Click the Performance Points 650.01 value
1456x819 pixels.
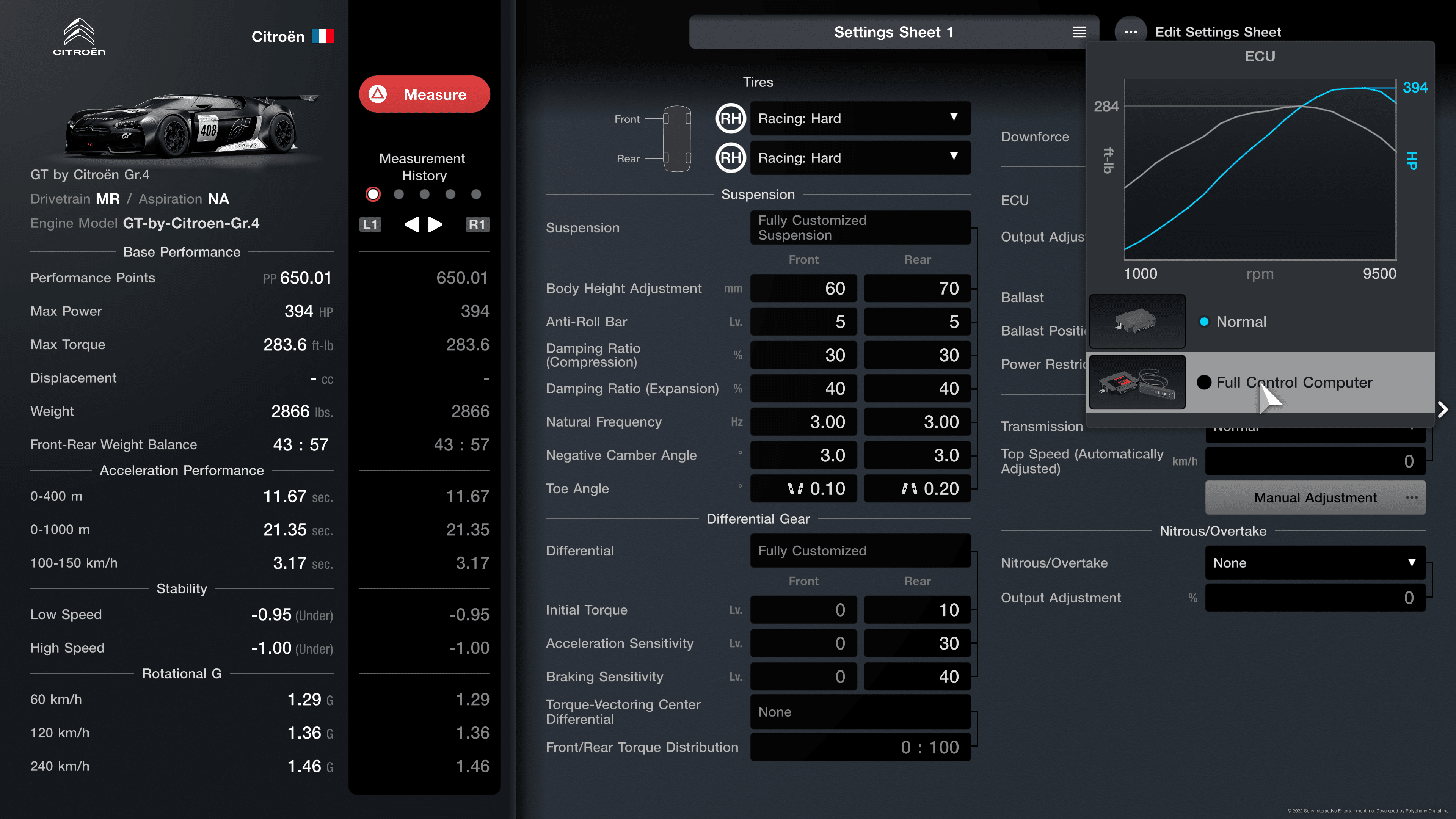pos(305,278)
